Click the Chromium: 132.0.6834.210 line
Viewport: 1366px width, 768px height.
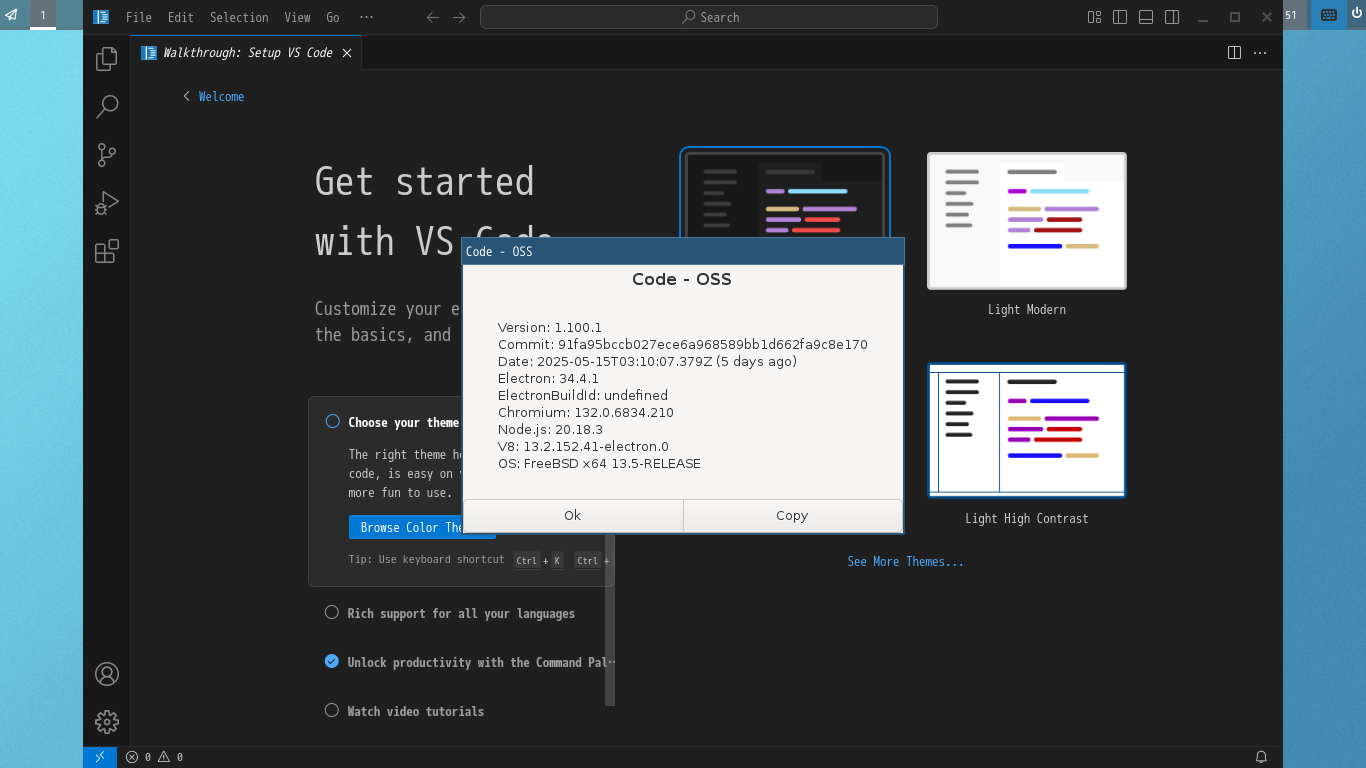coord(586,413)
